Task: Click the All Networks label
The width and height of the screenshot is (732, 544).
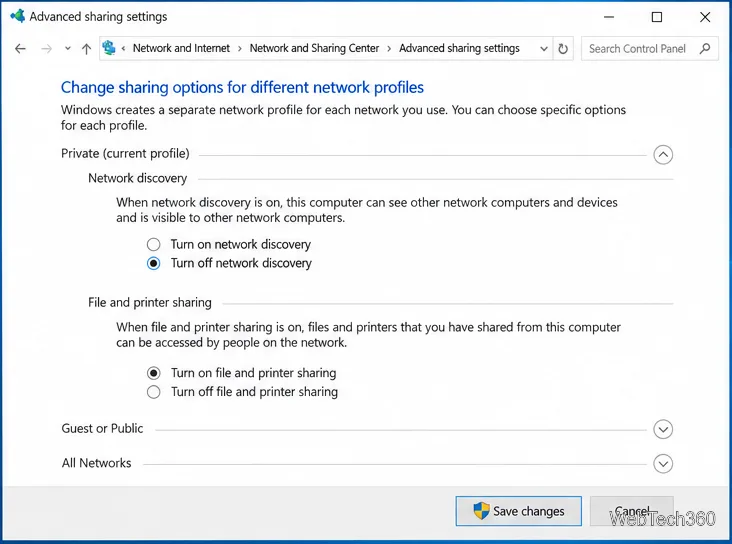Action: (x=97, y=463)
